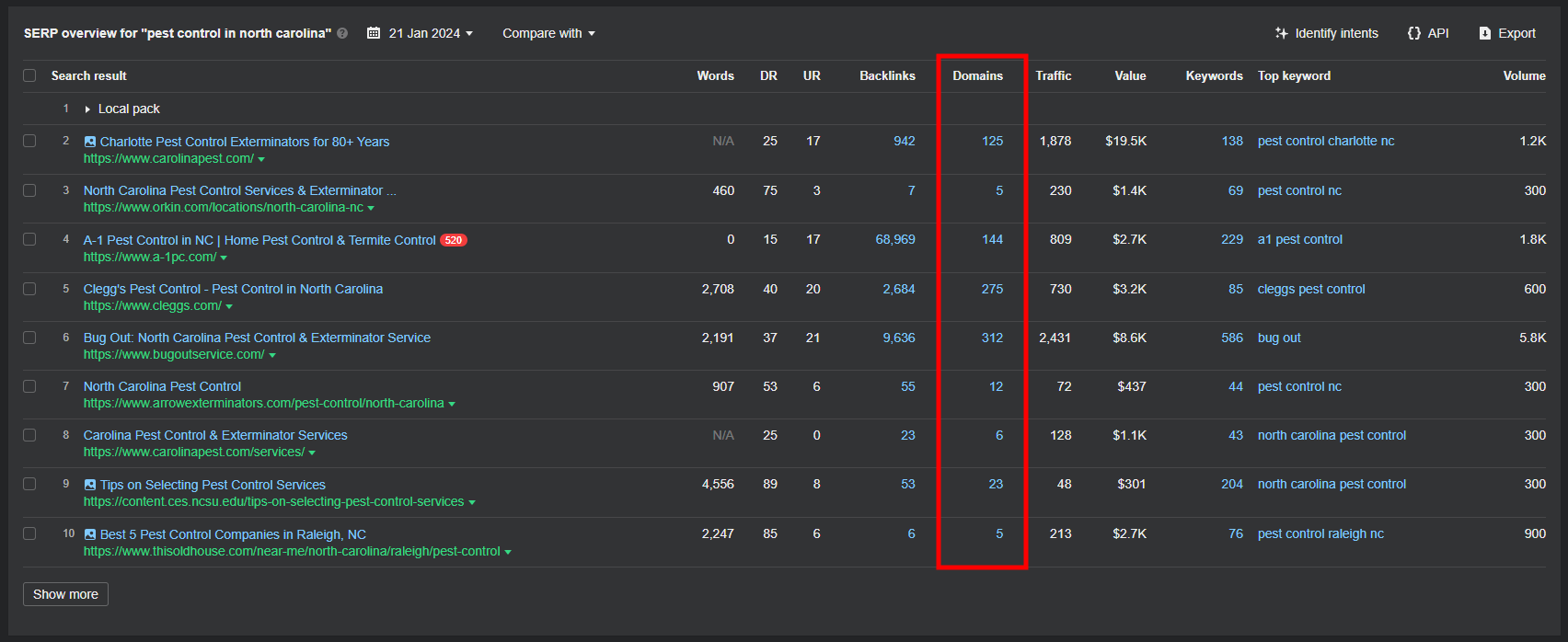Check the box for thisoldhouse.com result row

[29, 533]
